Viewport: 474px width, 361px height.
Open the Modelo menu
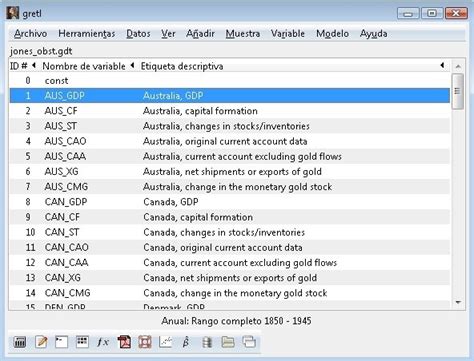[x=332, y=34]
